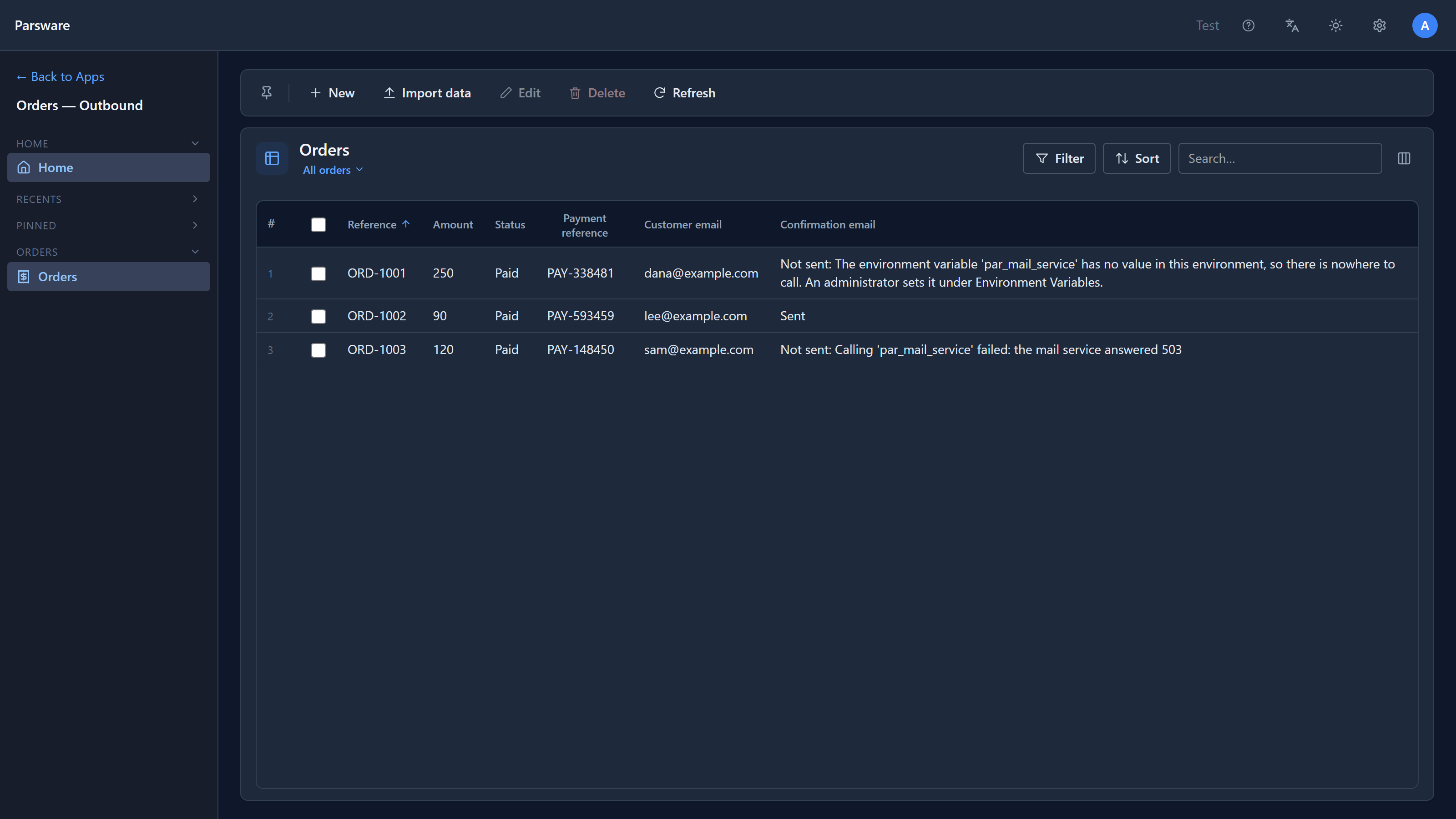Click the Amount column header
Image resolution: width=1456 pixels, height=819 pixels.
click(x=453, y=224)
